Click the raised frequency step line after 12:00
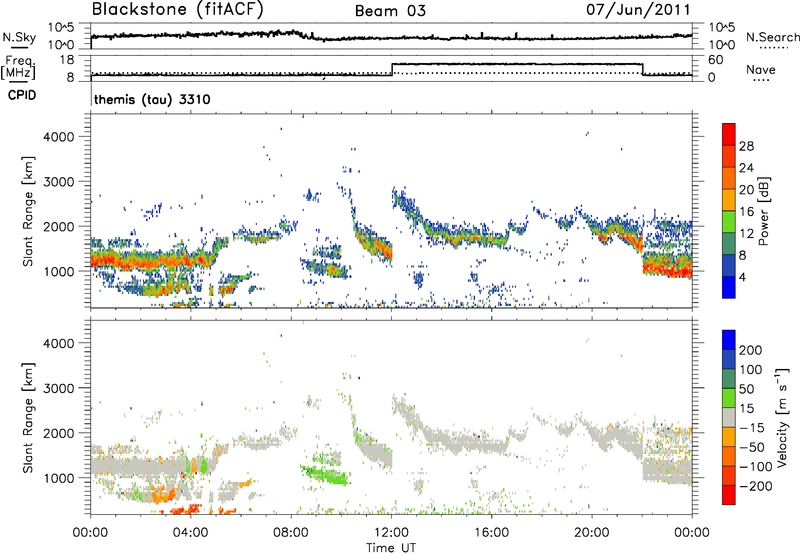Screen dimensions: 800x554 tap(517, 64)
